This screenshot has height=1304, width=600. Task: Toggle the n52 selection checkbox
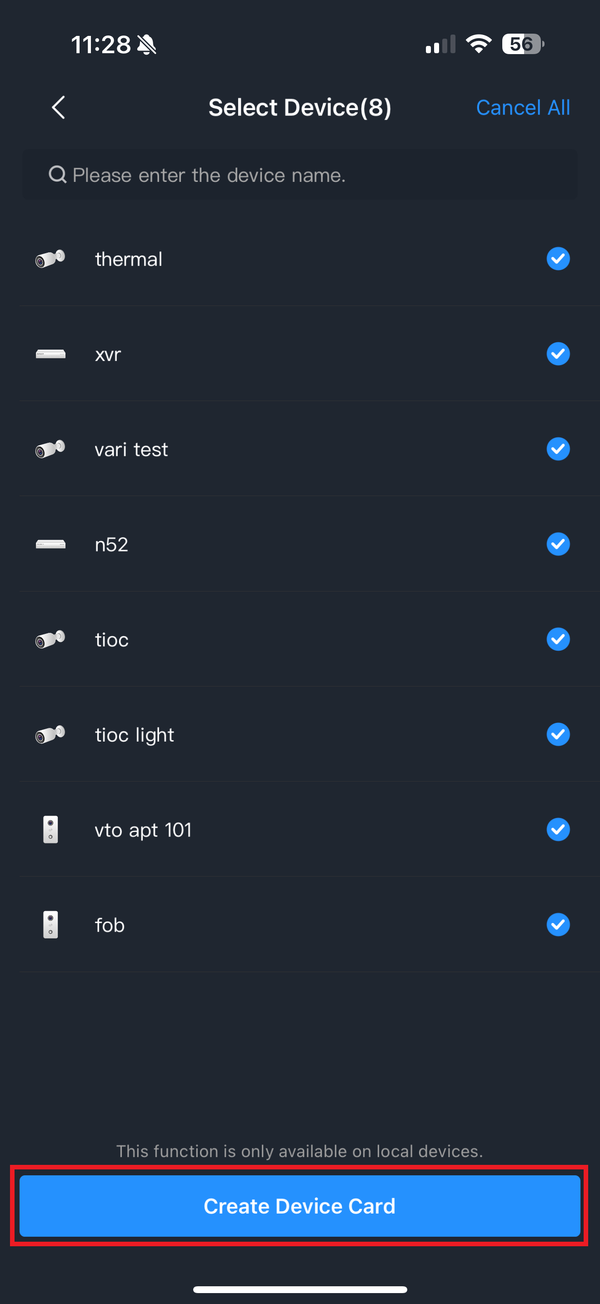pyautogui.click(x=558, y=544)
